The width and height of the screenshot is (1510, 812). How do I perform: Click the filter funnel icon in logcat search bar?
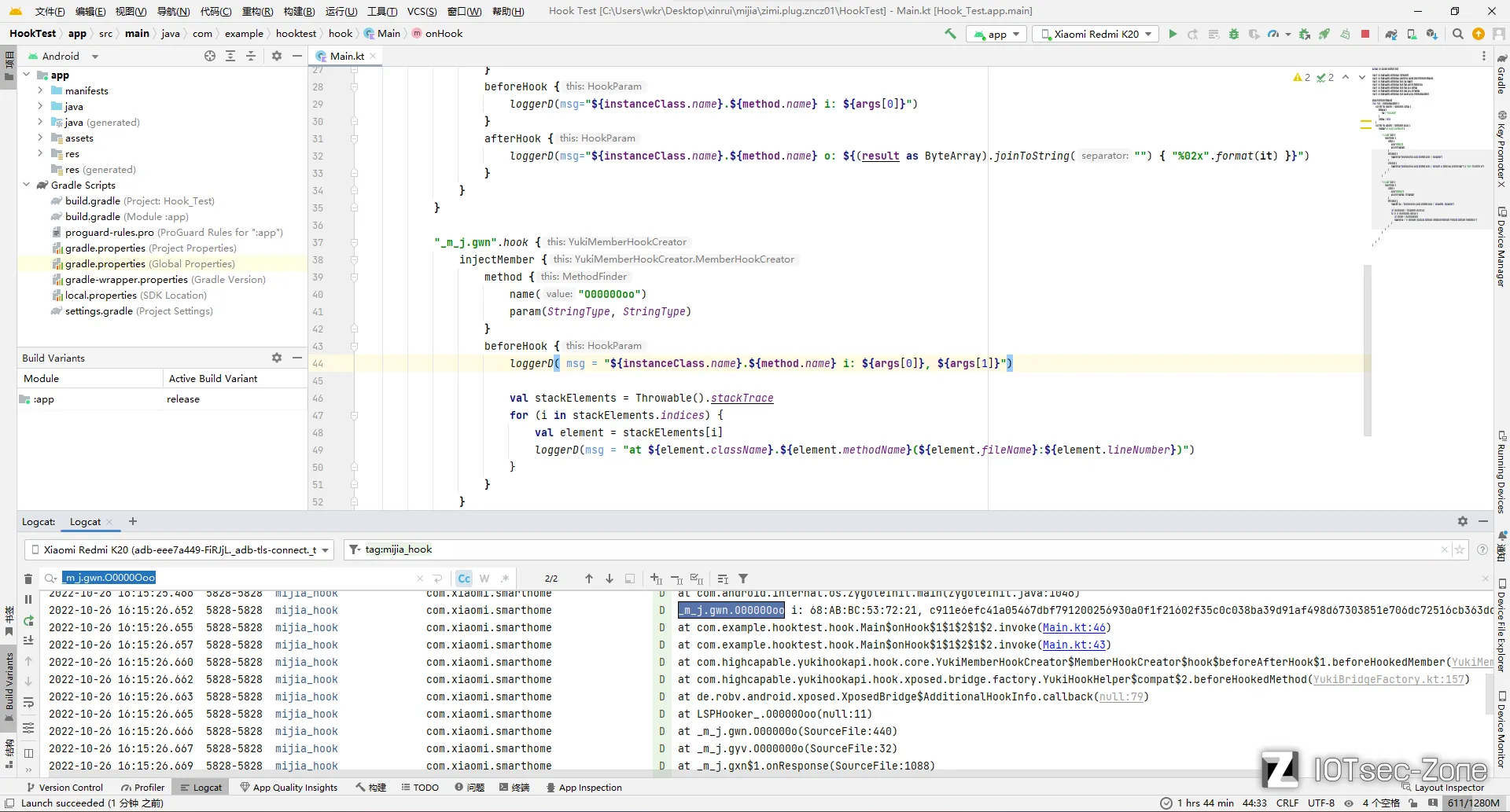tap(743, 579)
